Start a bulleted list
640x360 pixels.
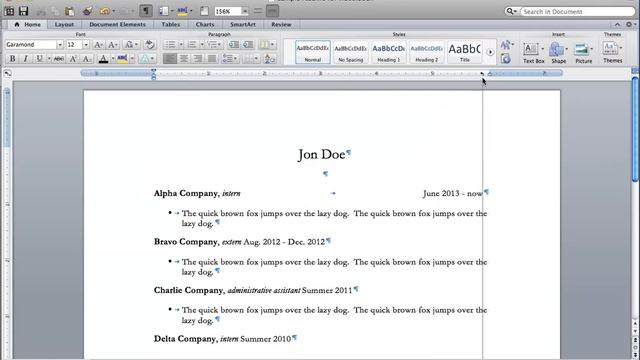pyautogui.click(x=170, y=44)
